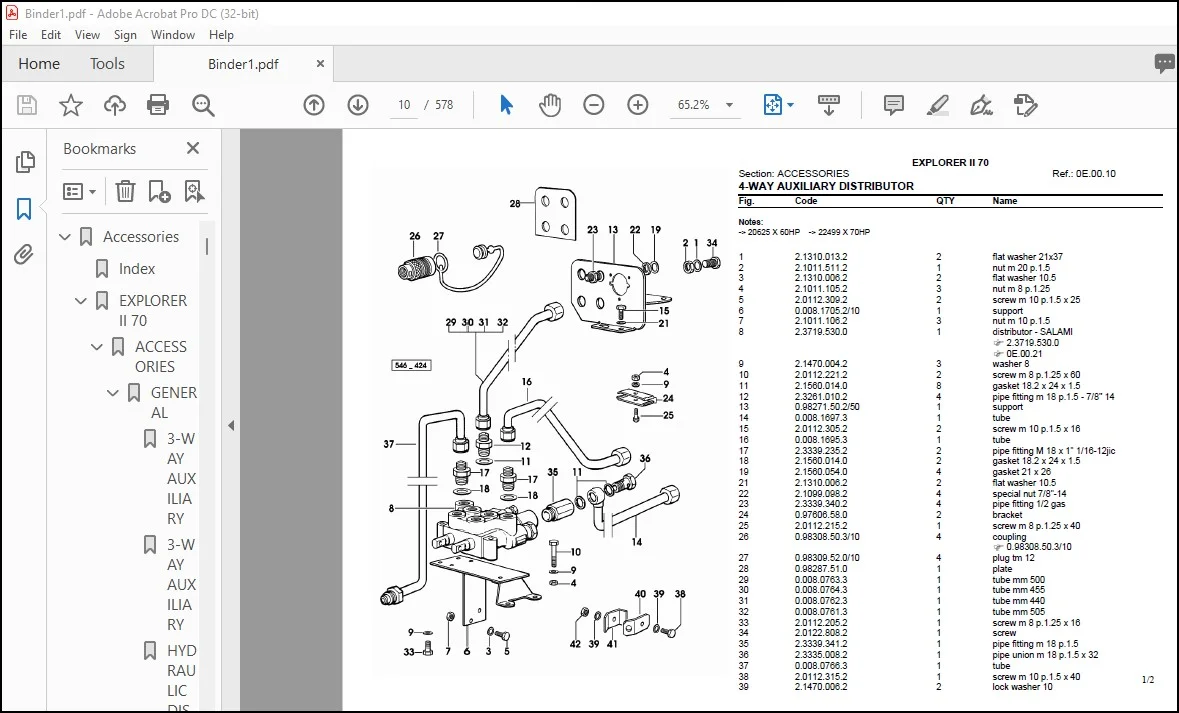This screenshot has height=713, width=1179.
Task: Click the upload to cloud icon
Action: pos(114,105)
